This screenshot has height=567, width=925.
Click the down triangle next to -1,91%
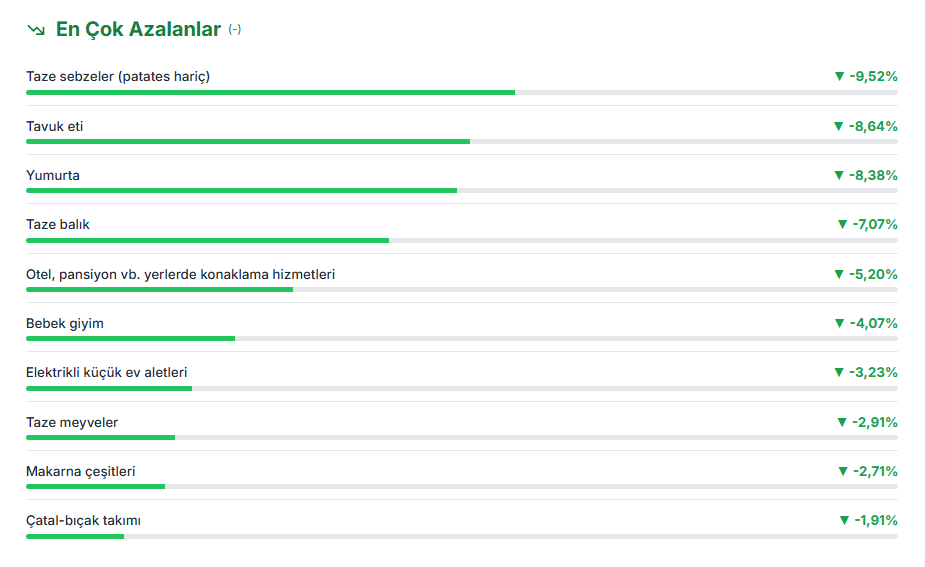844,520
